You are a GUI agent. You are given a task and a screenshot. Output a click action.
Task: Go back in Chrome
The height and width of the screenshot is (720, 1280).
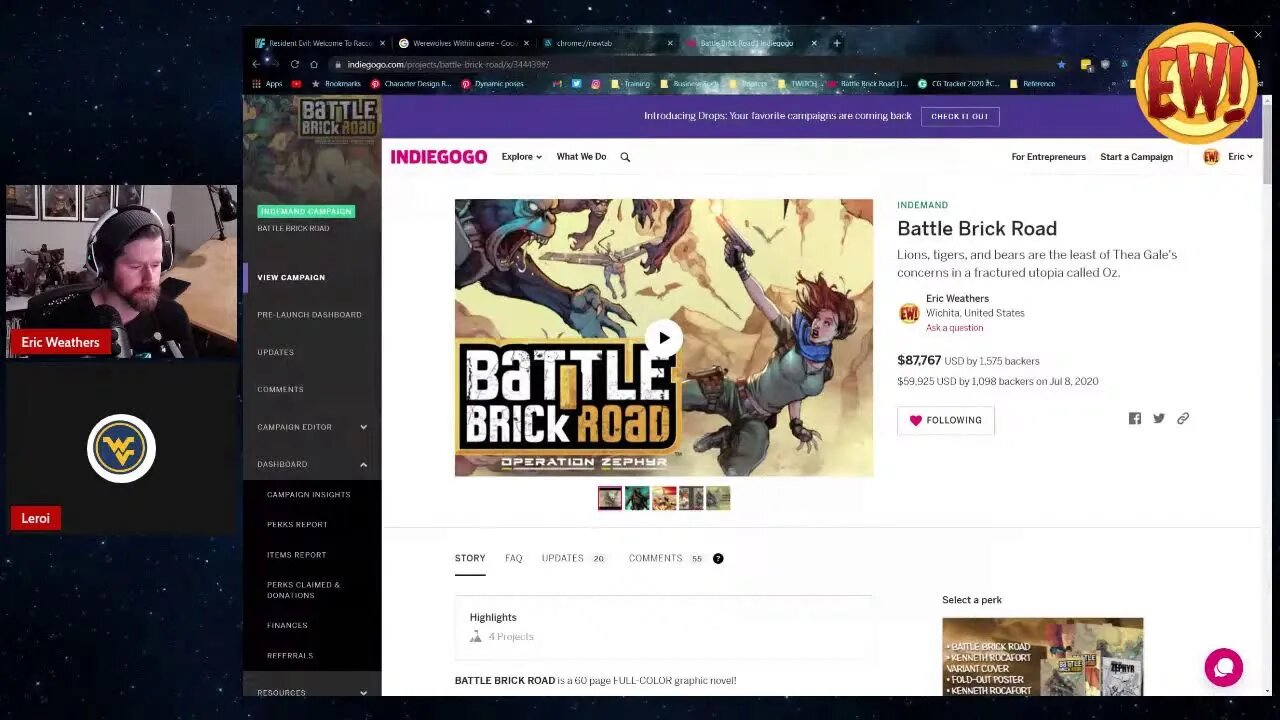coord(257,64)
